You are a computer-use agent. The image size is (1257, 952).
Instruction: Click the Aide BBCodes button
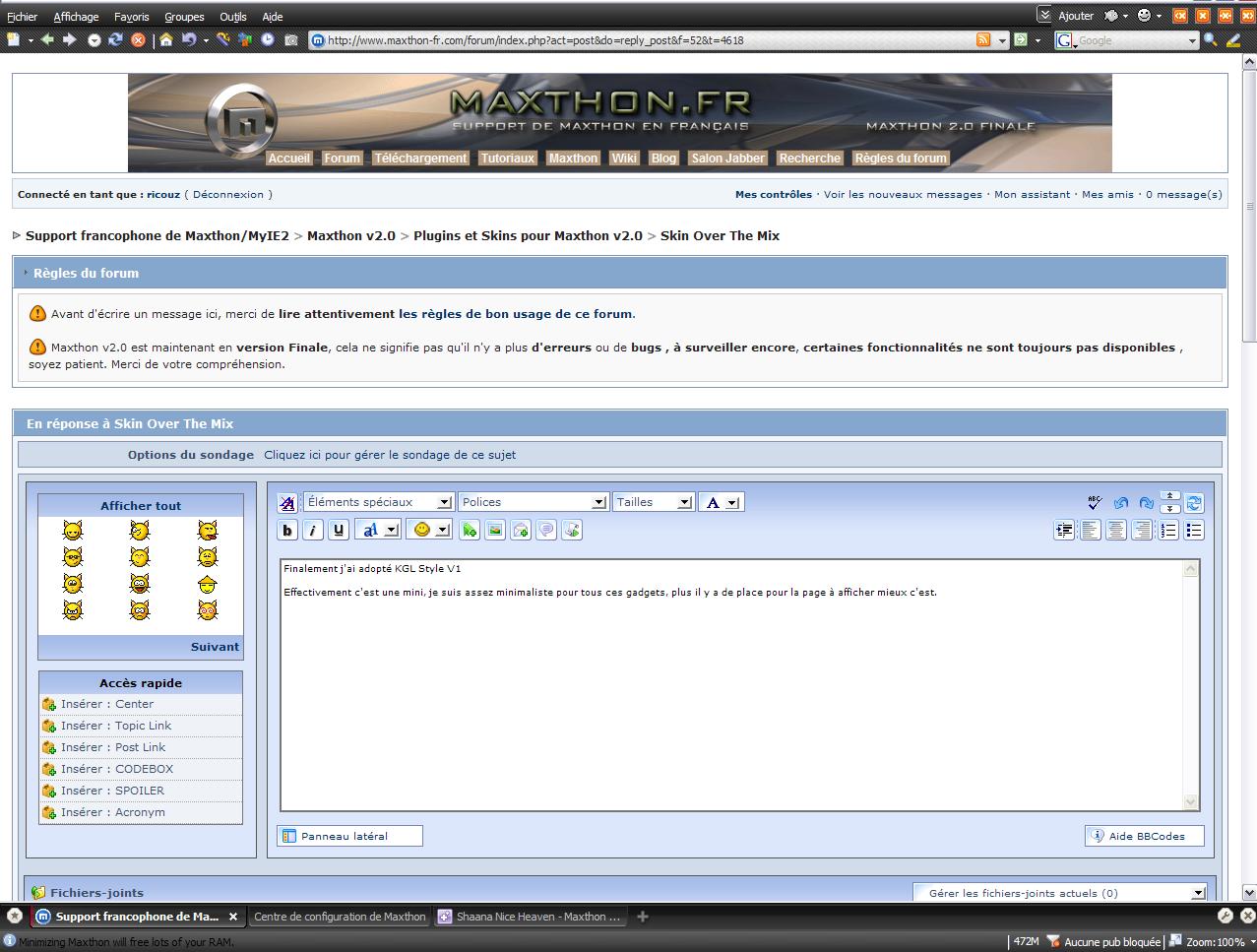coord(1144,836)
